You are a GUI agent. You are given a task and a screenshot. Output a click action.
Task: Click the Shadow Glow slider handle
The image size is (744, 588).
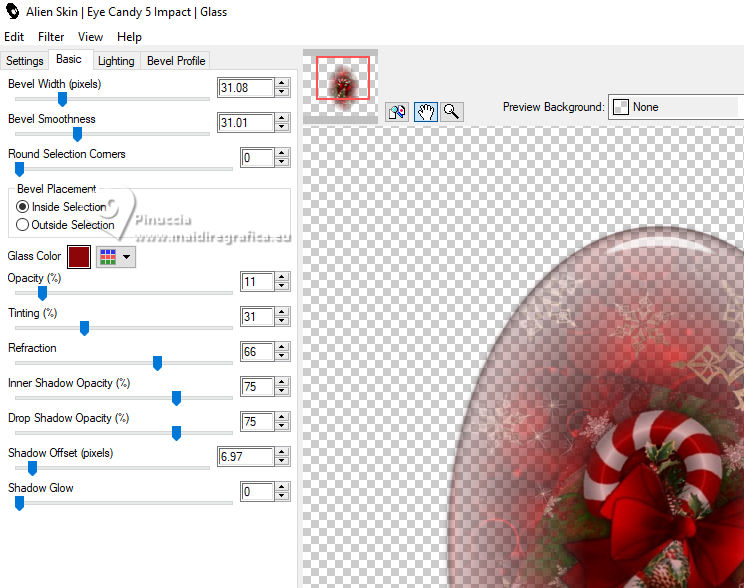click(x=19, y=503)
